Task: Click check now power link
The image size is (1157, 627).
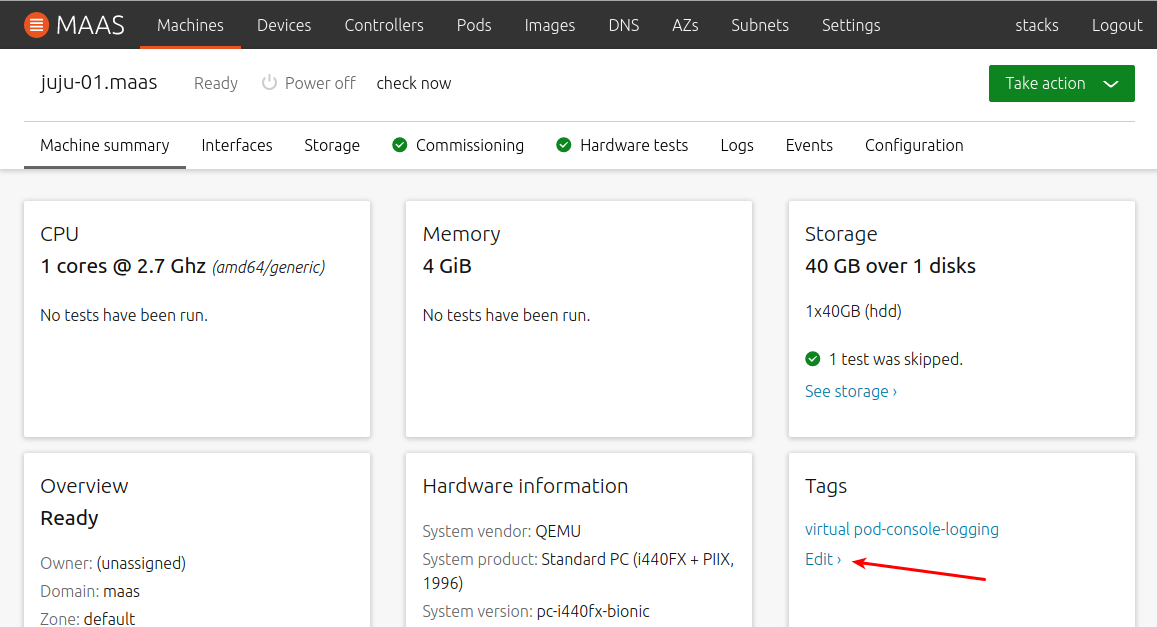Action: (x=414, y=83)
